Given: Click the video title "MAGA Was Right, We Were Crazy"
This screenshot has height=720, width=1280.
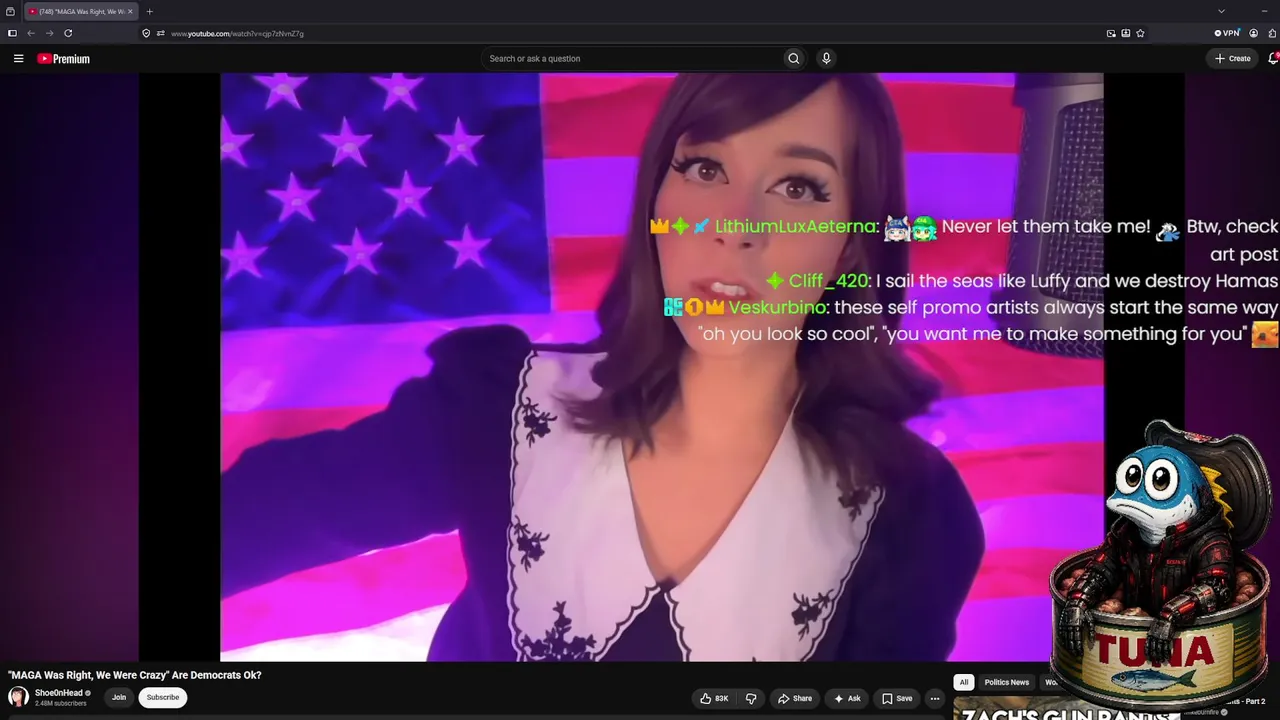Looking at the screenshot, I should (x=135, y=675).
